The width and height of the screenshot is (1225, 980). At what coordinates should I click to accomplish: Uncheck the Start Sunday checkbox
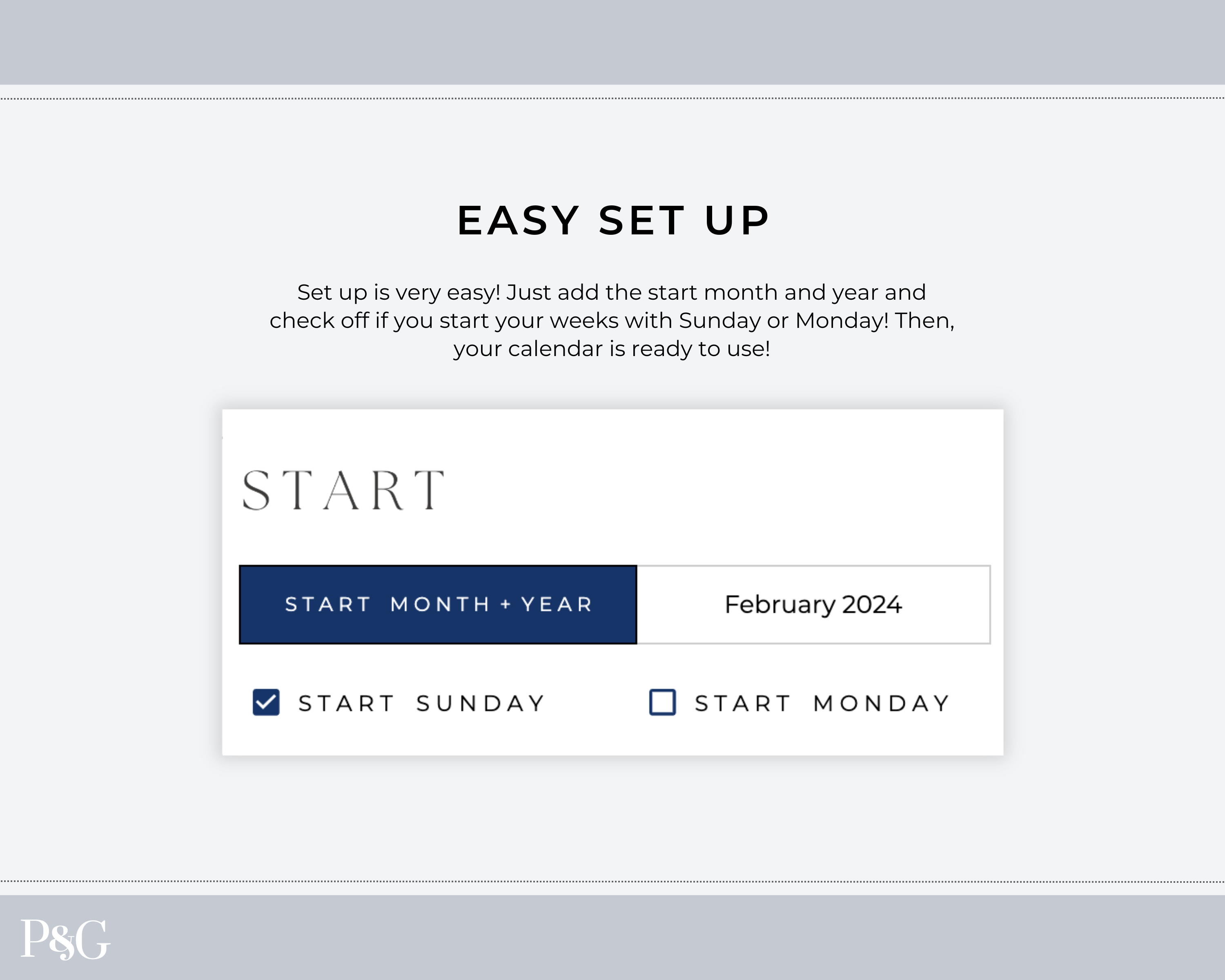click(266, 702)
